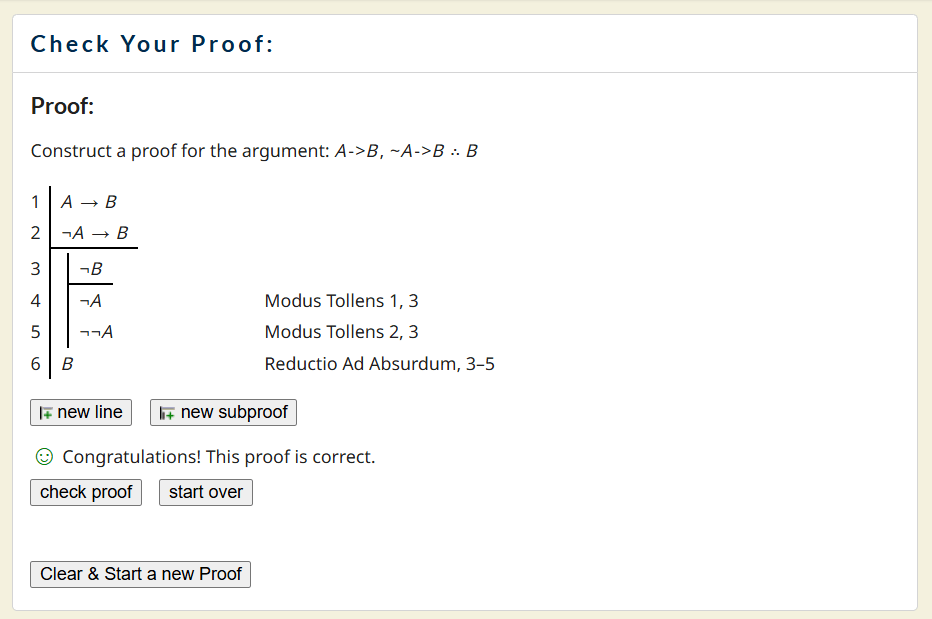Click the Check Your Proof heading

tap(152, 44)
